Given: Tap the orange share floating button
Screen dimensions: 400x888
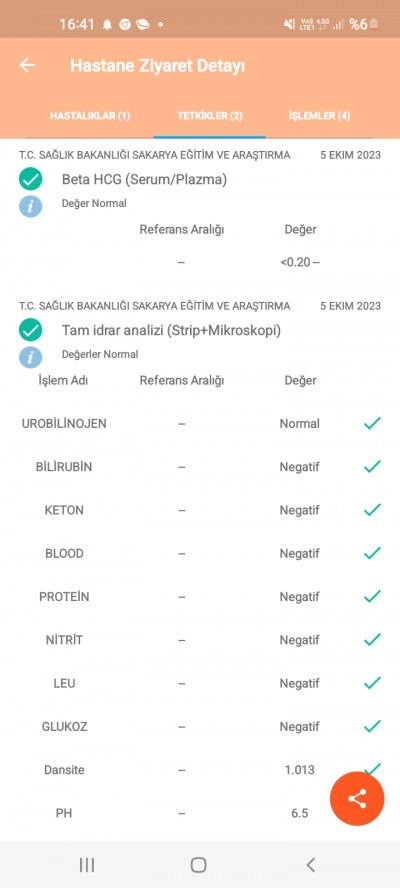Looking at the screenshot, I should point(357,799).
